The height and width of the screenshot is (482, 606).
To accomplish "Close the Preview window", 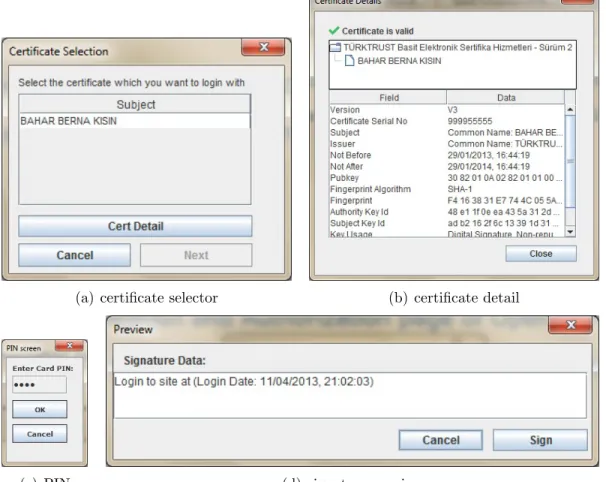I will pyautogui.click(x=570, y=325).
